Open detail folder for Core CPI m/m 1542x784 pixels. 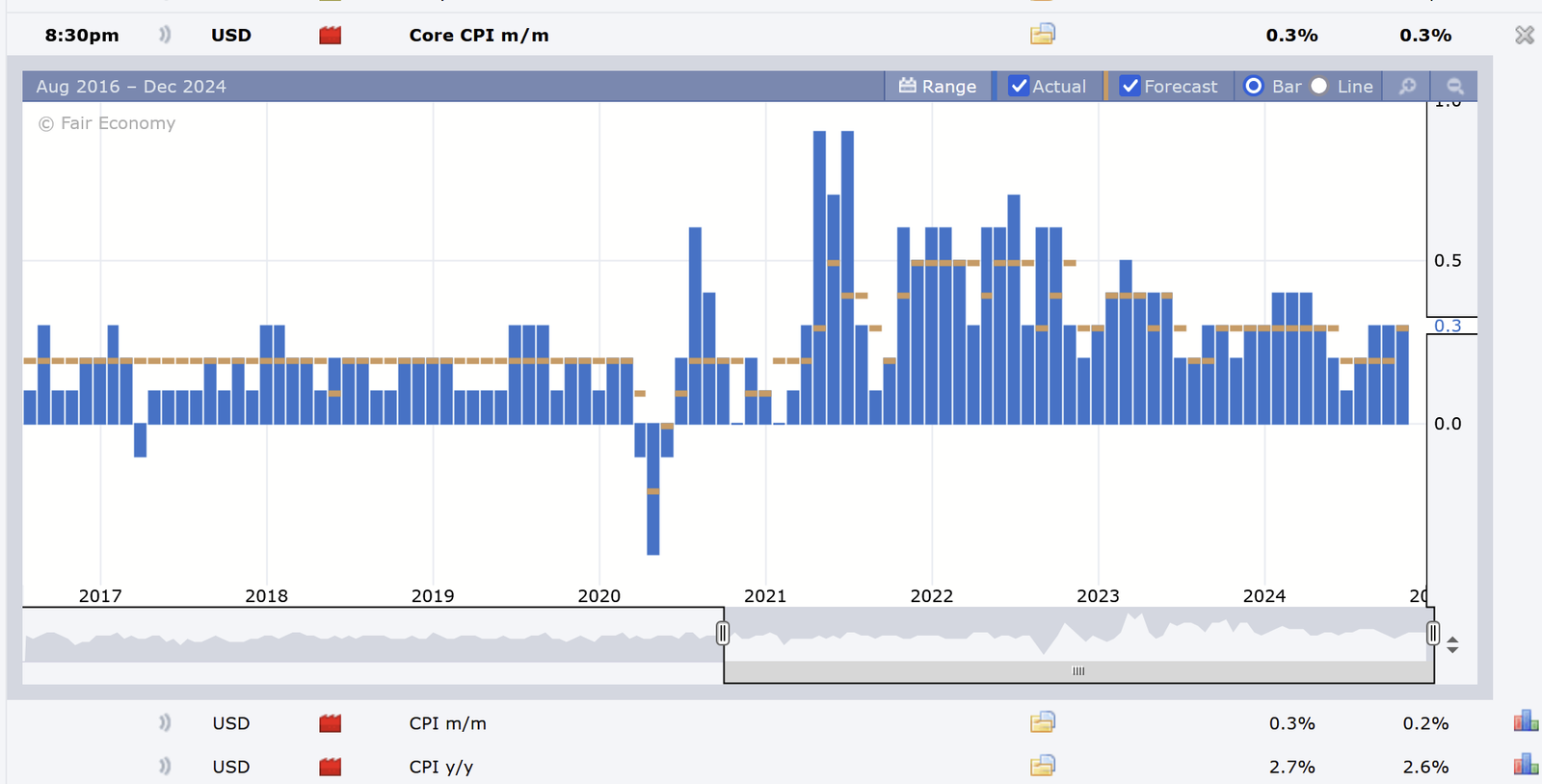(x=1042, y=35)
